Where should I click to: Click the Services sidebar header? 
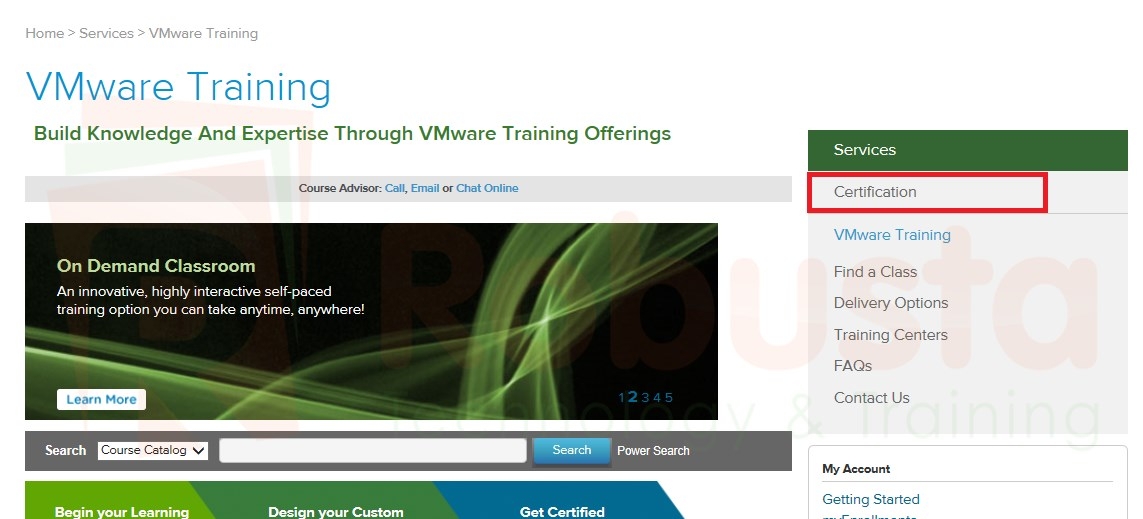point(967,150)
